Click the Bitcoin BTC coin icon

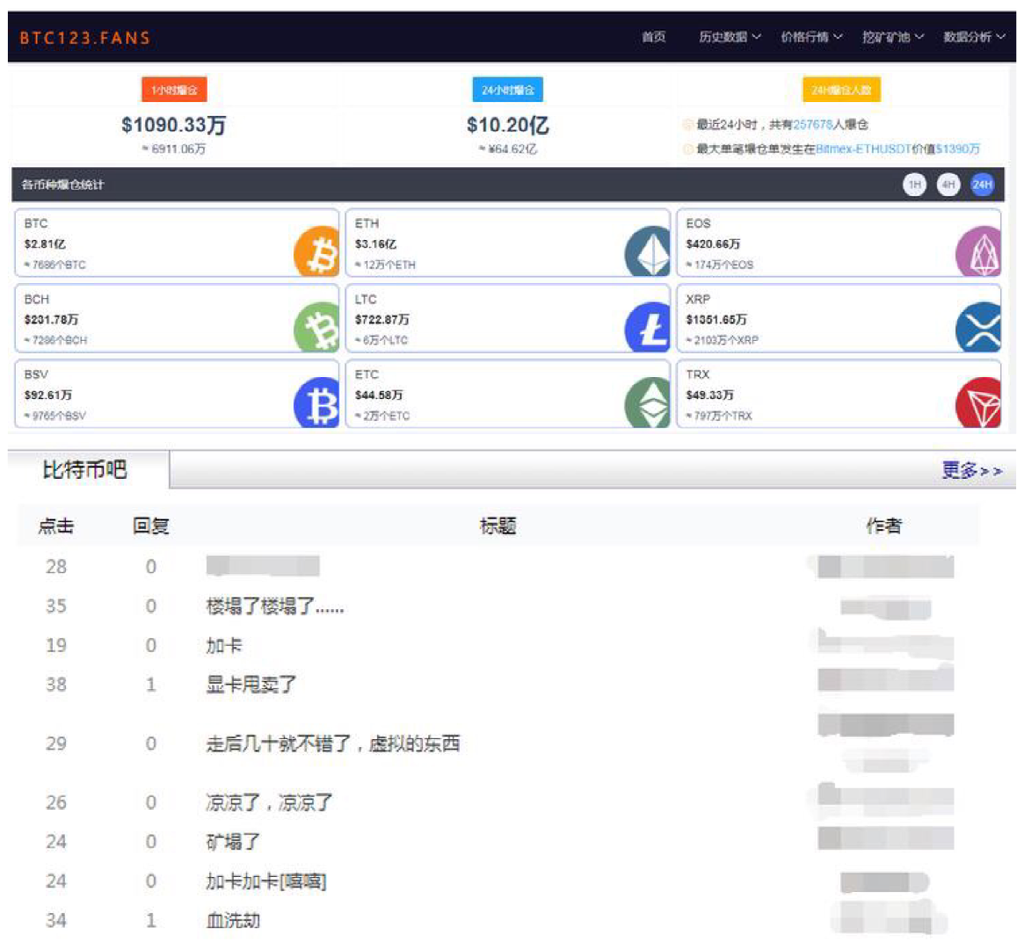318,252
